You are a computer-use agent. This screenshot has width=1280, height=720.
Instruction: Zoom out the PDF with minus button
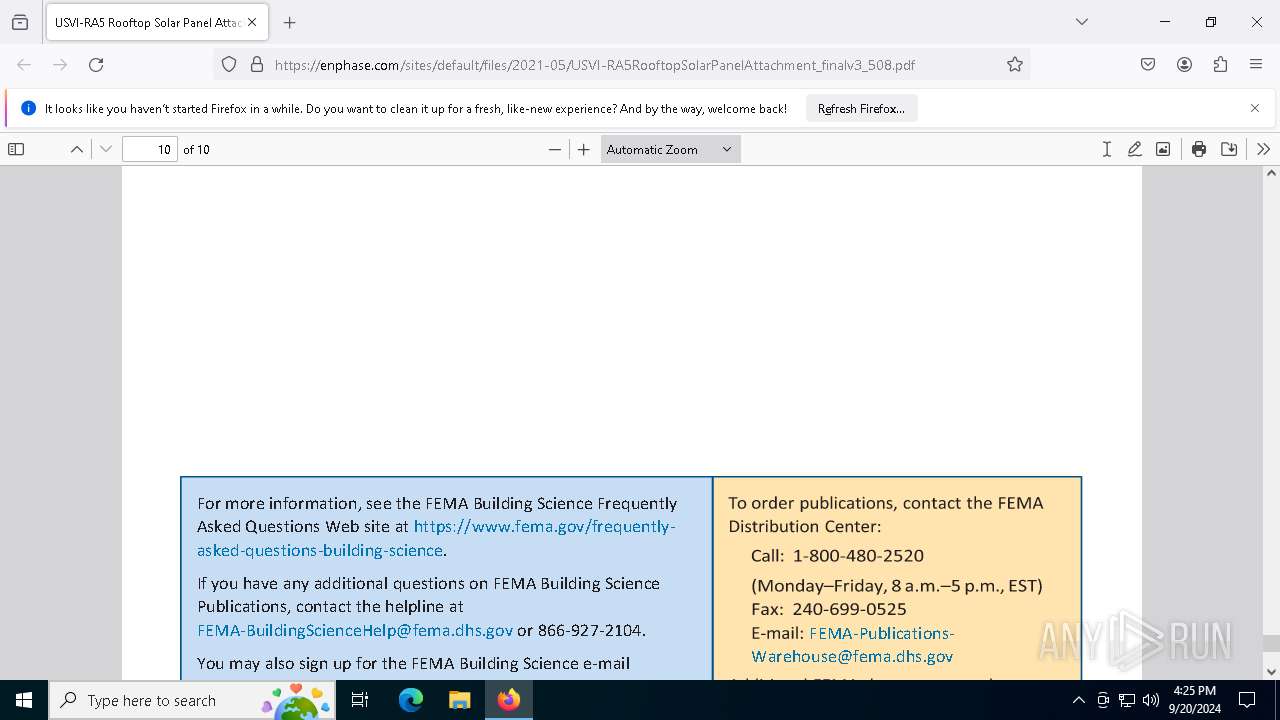tap(555, 149)
